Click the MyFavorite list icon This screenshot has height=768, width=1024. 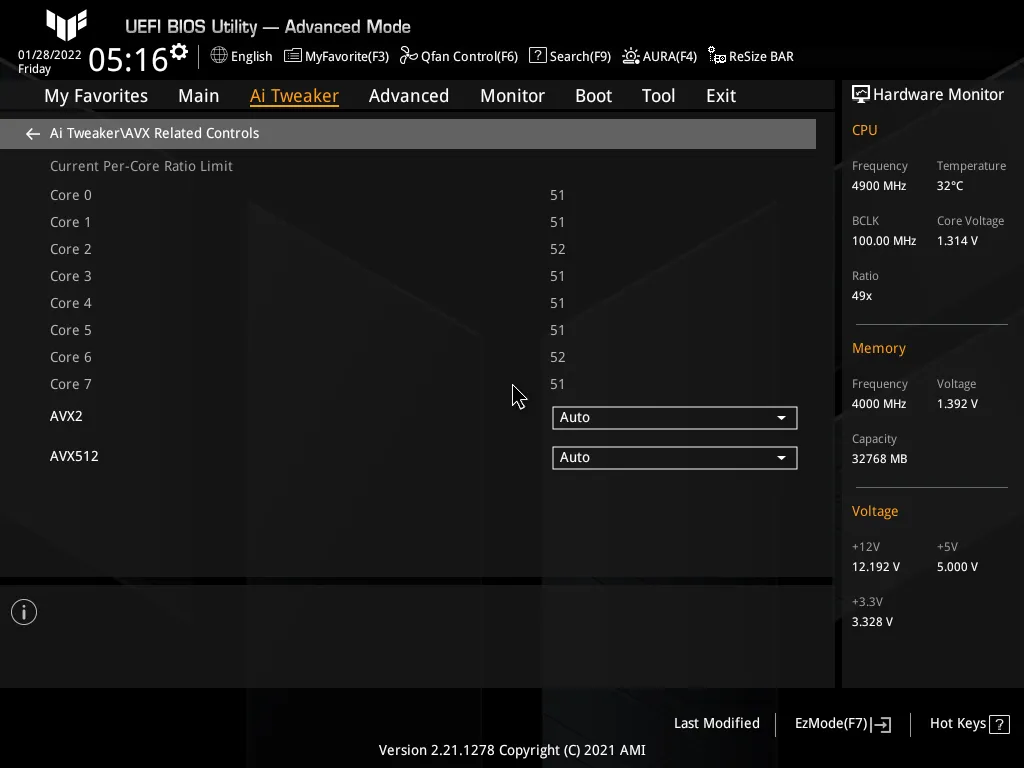click(x=293, y=56)
